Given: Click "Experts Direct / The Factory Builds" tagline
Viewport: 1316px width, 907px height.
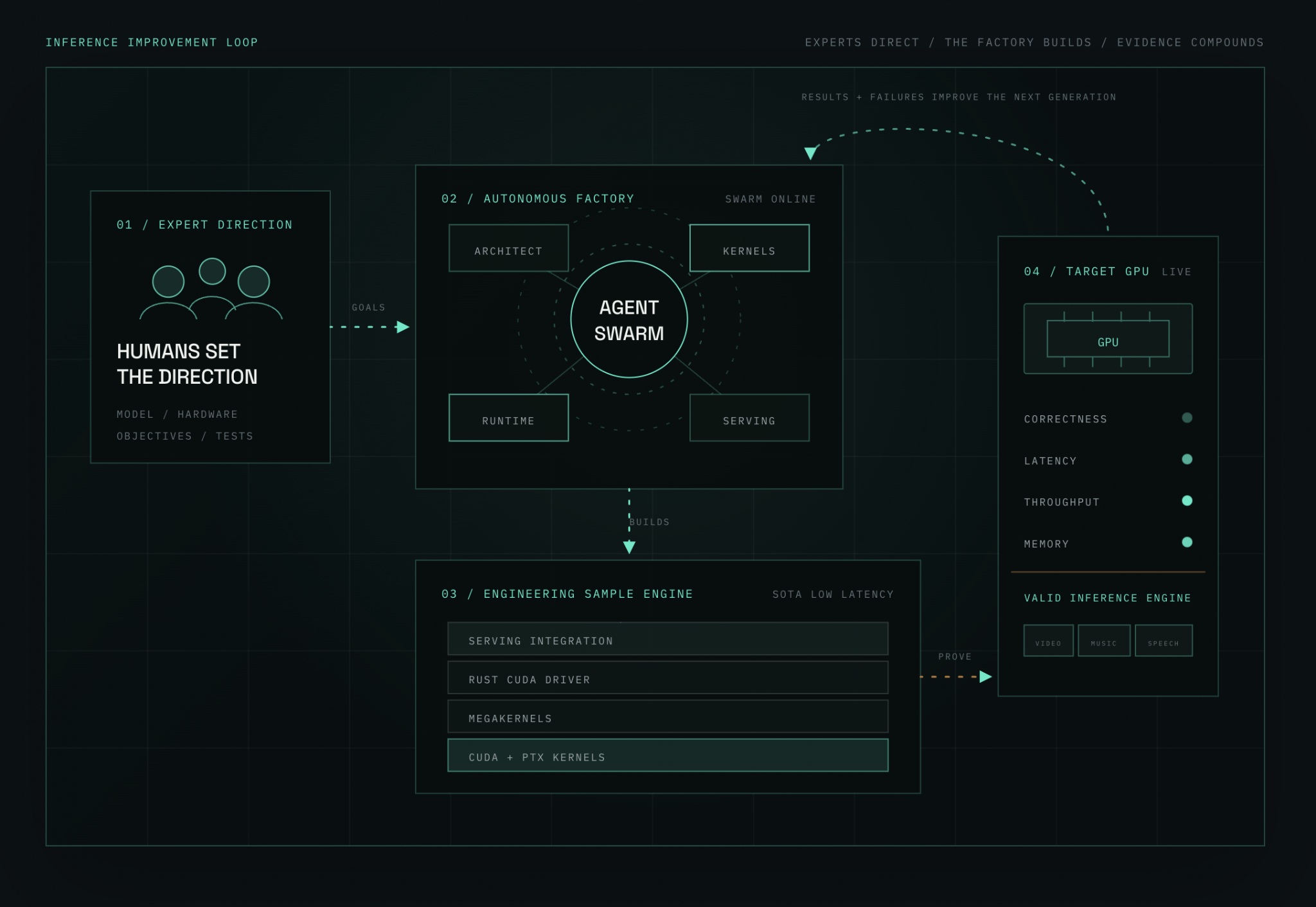Looking at the screenshot, I should (948, 42).
